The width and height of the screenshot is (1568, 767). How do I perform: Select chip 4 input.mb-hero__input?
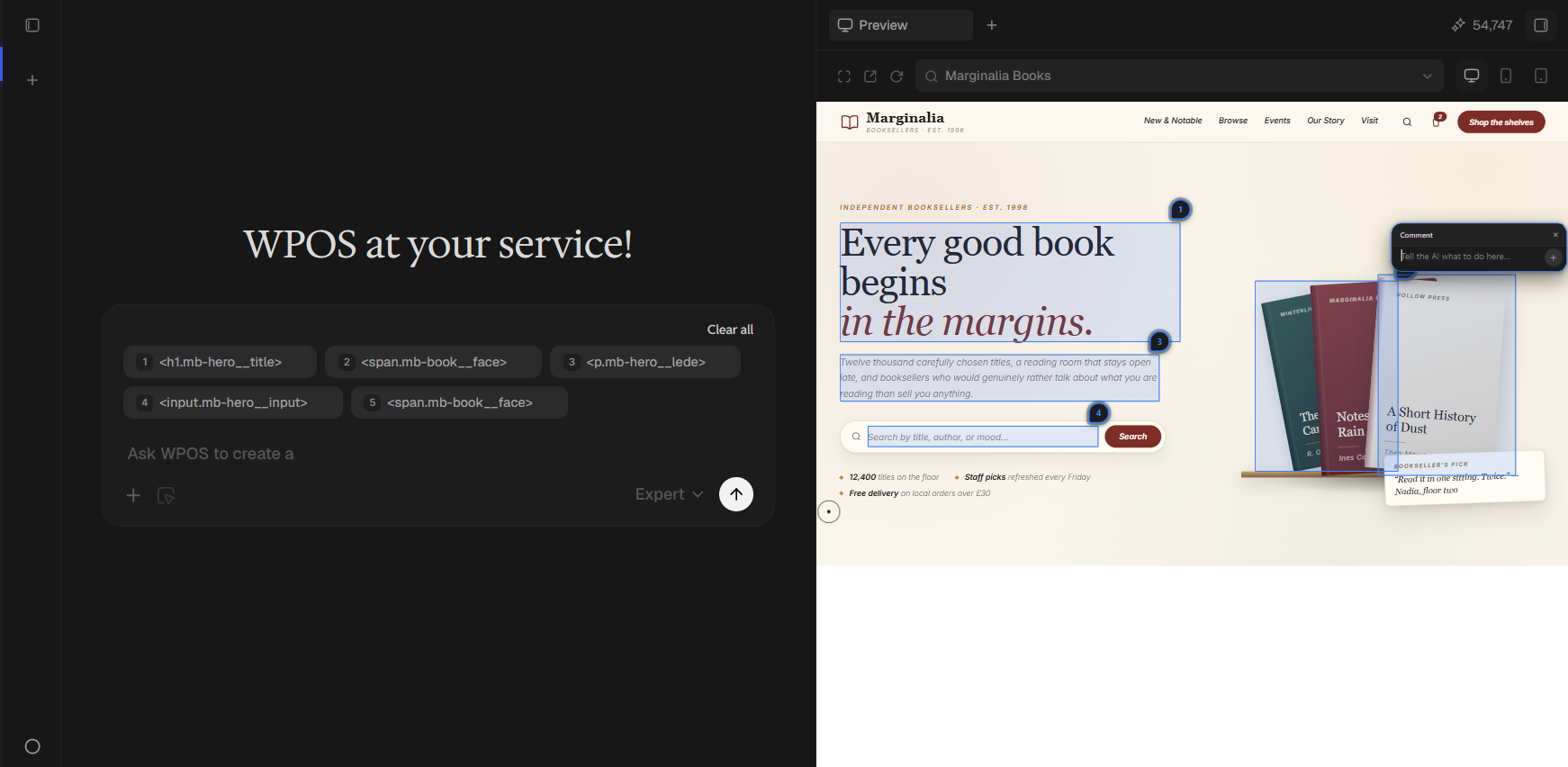(x=233, y=402)
